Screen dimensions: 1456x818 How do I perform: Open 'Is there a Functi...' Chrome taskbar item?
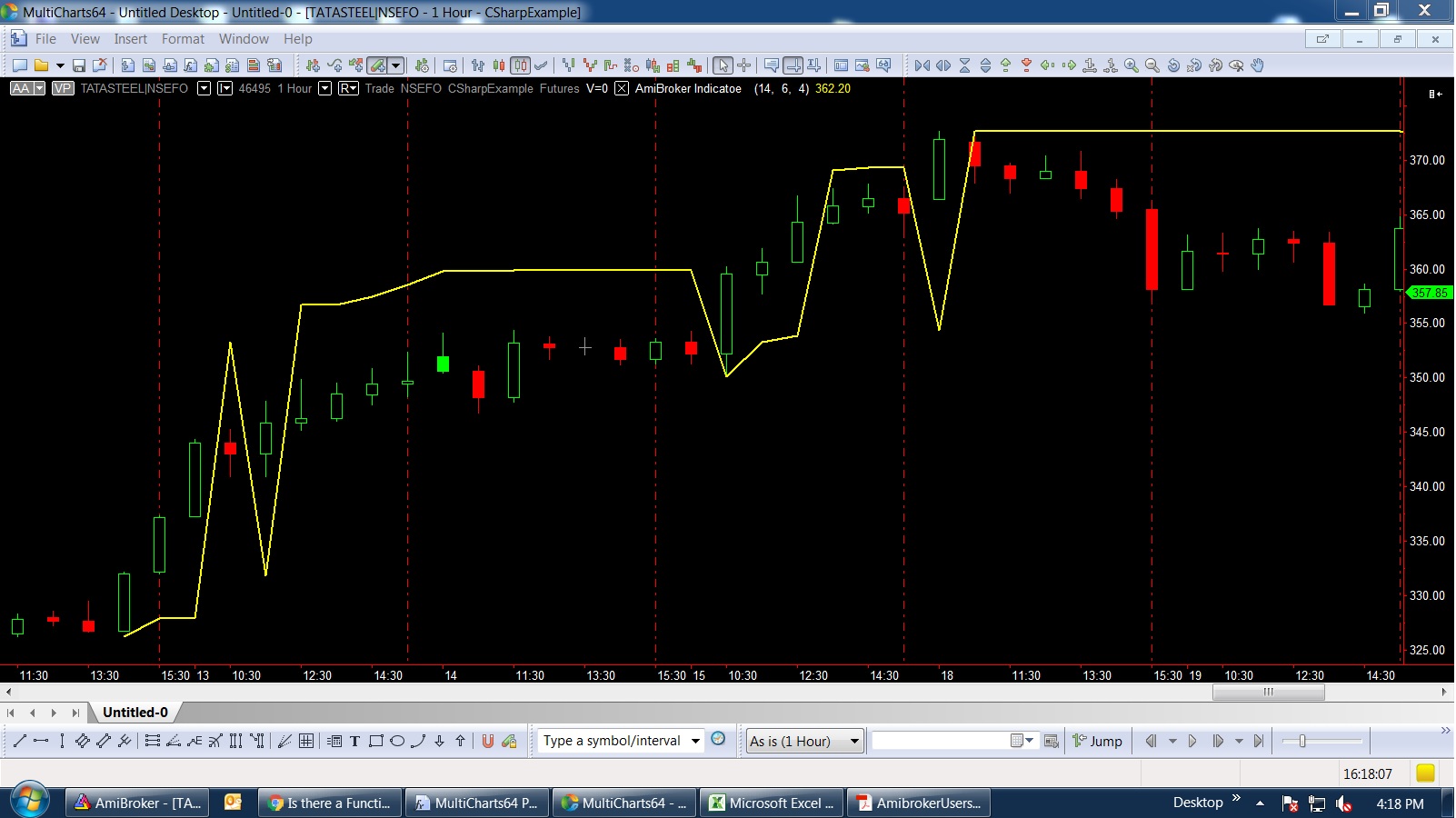click(x=329, y=803)
